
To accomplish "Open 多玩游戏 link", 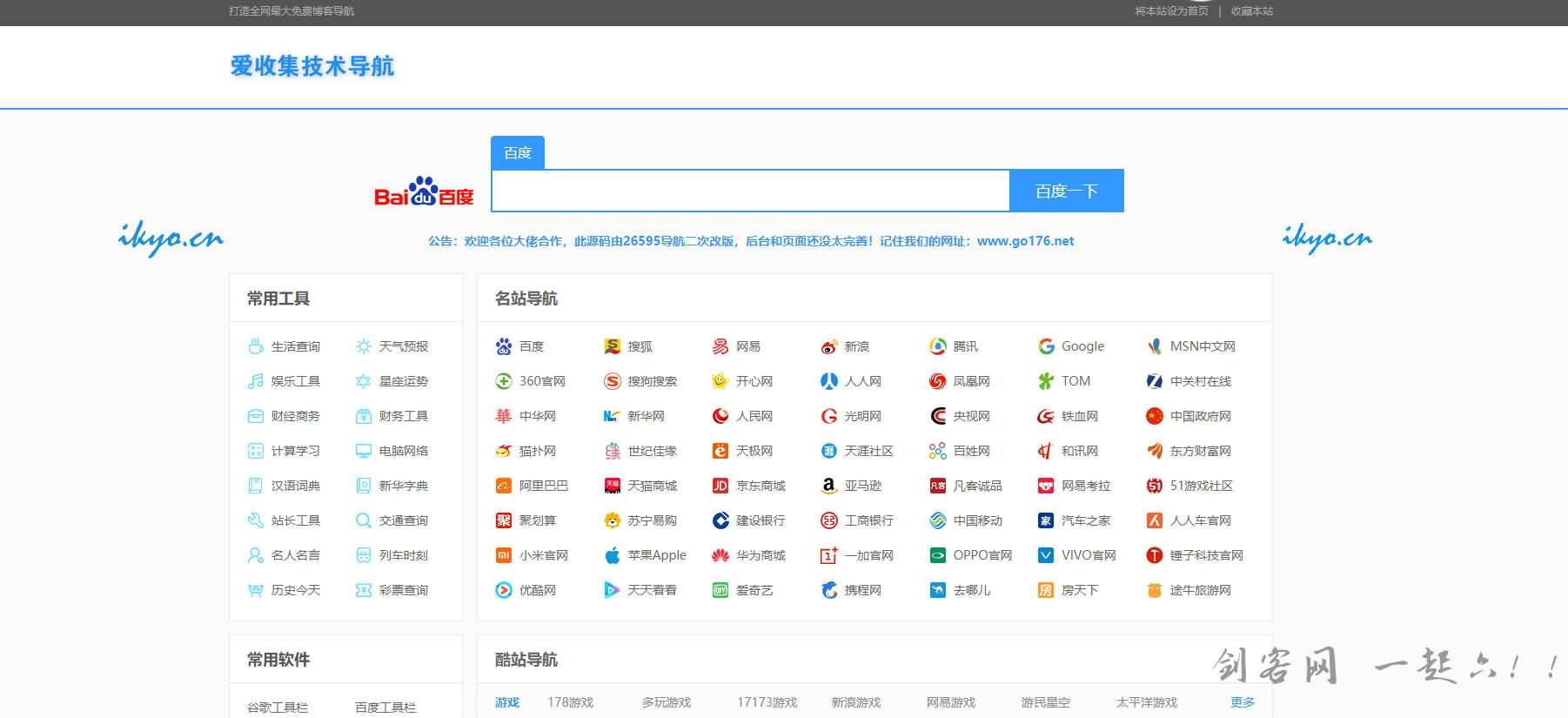I will point(667,702).
